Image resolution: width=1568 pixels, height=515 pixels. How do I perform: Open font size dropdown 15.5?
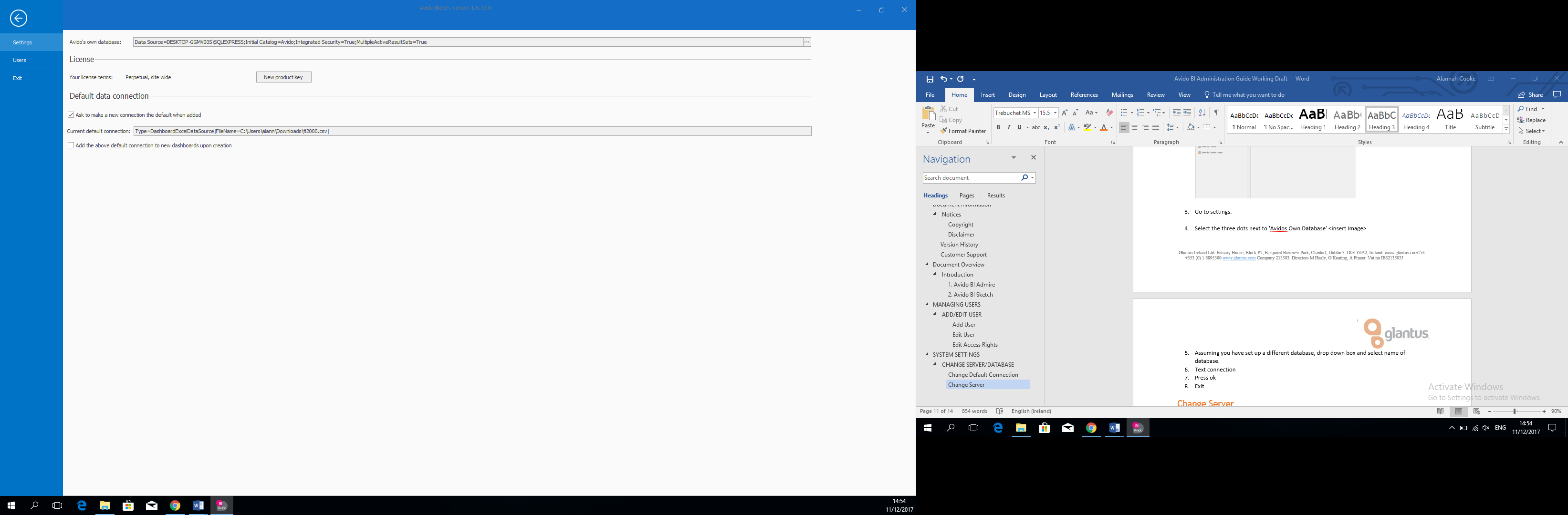[1055, 113]
